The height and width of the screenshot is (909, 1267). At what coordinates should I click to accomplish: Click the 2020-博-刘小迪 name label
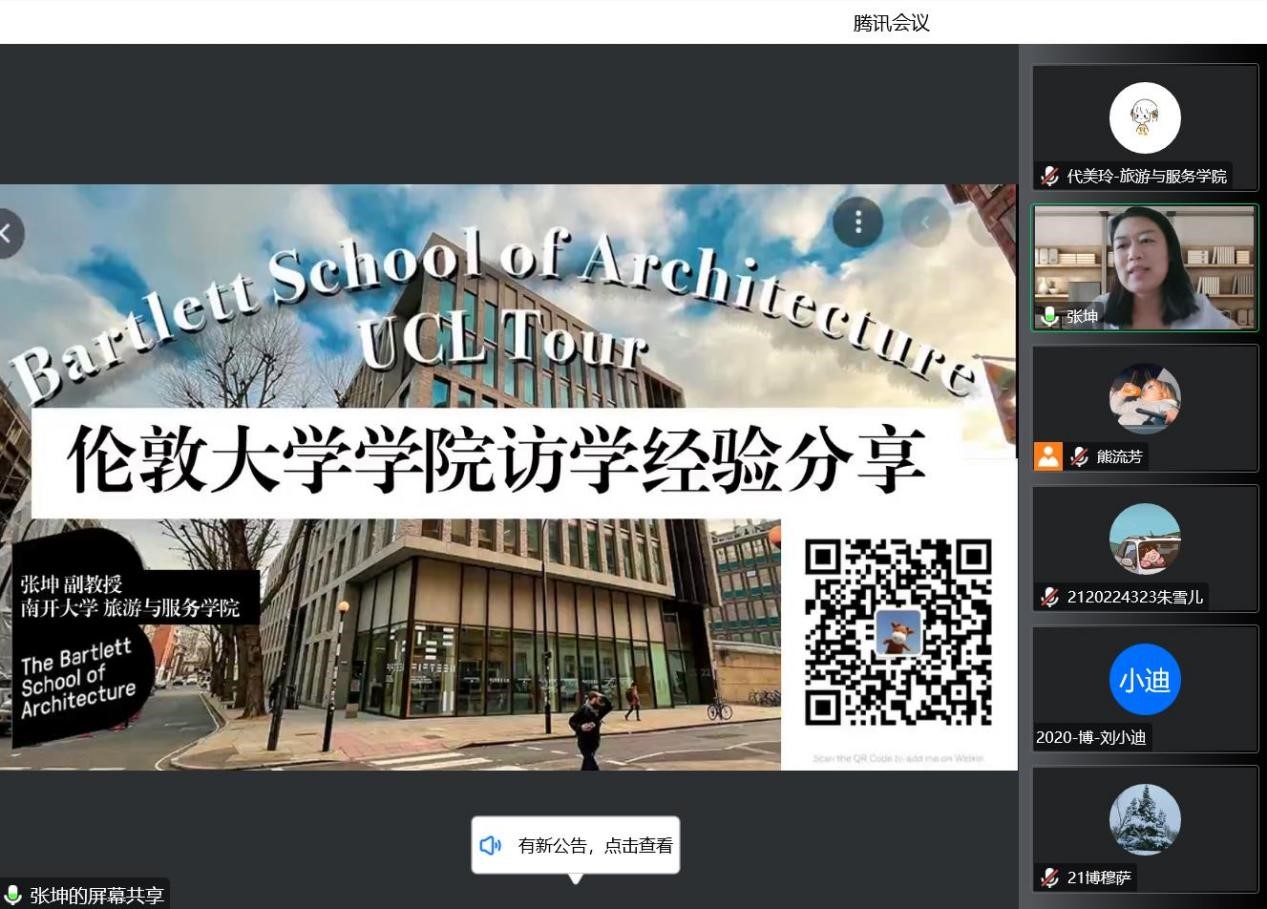tap(1091, 738)
